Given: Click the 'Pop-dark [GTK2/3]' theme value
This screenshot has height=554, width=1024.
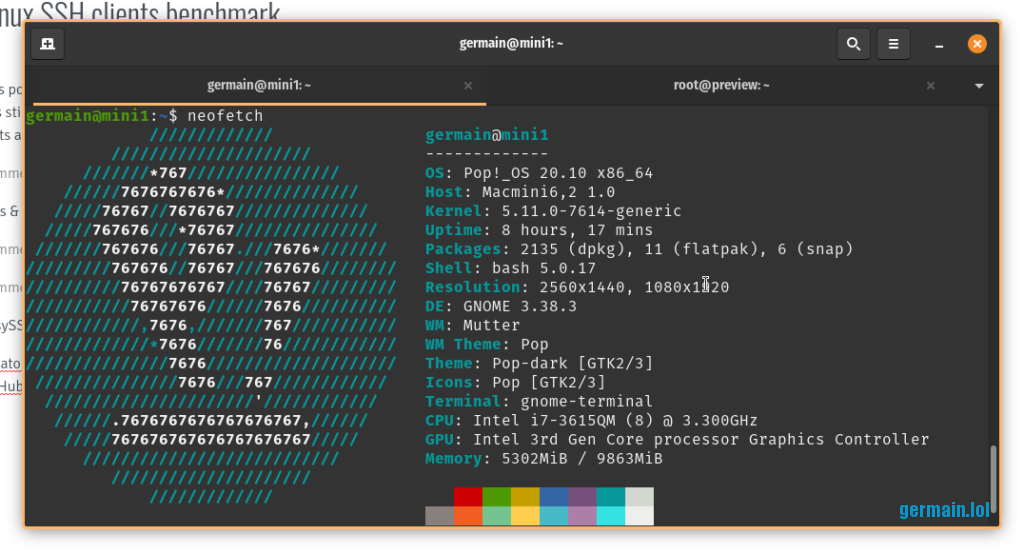Looking at the screenshot, I should coord(573,363).
